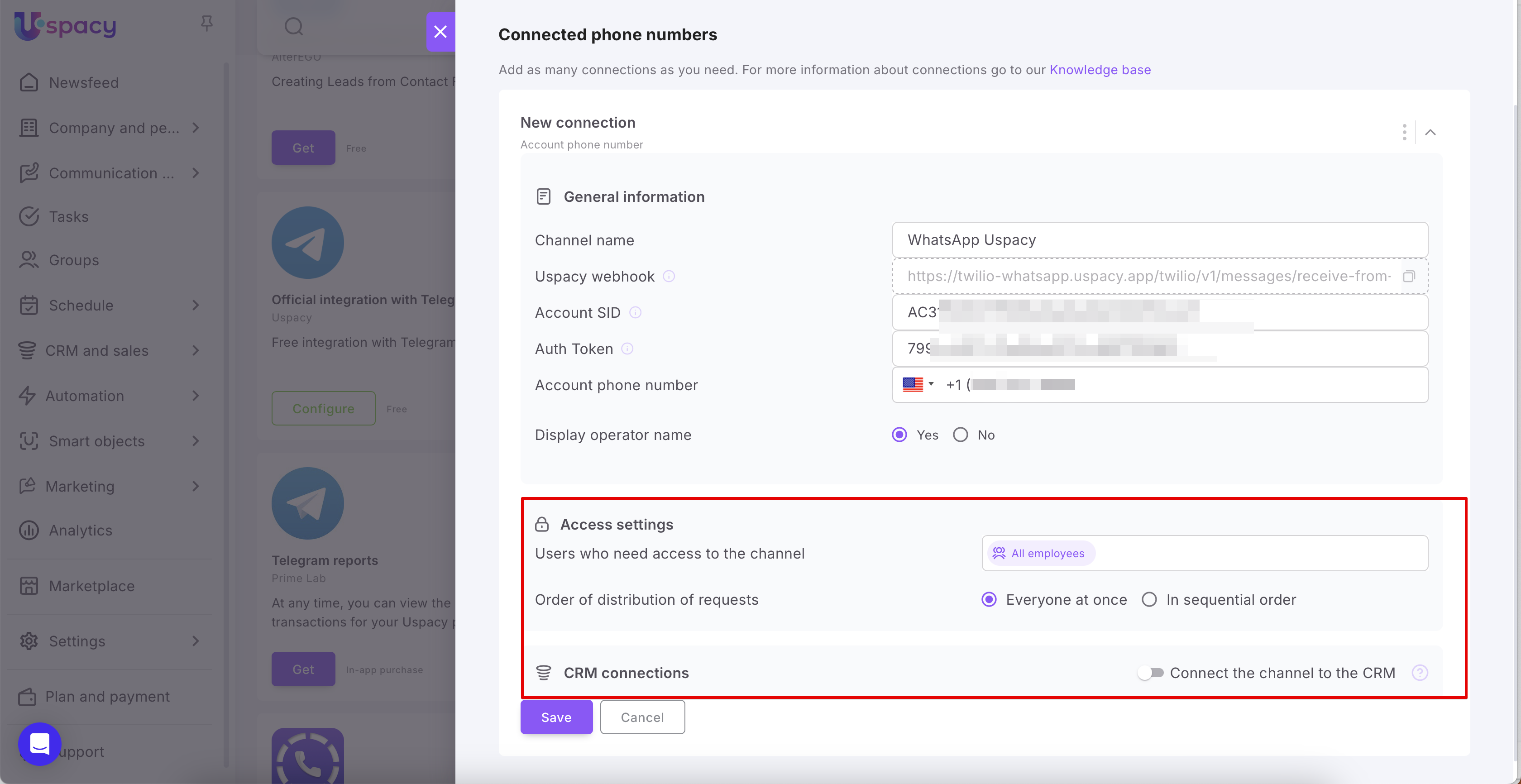Toggle Connect the channel to the CRM
This screenshot has width=1521, height=784.
[1150, 673]
